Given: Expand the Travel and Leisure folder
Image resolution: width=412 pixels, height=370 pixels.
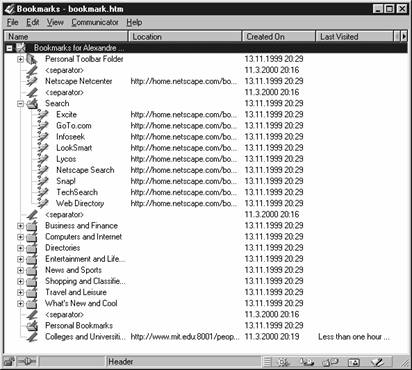Looking at the screenshot, I should coord(20,293).
